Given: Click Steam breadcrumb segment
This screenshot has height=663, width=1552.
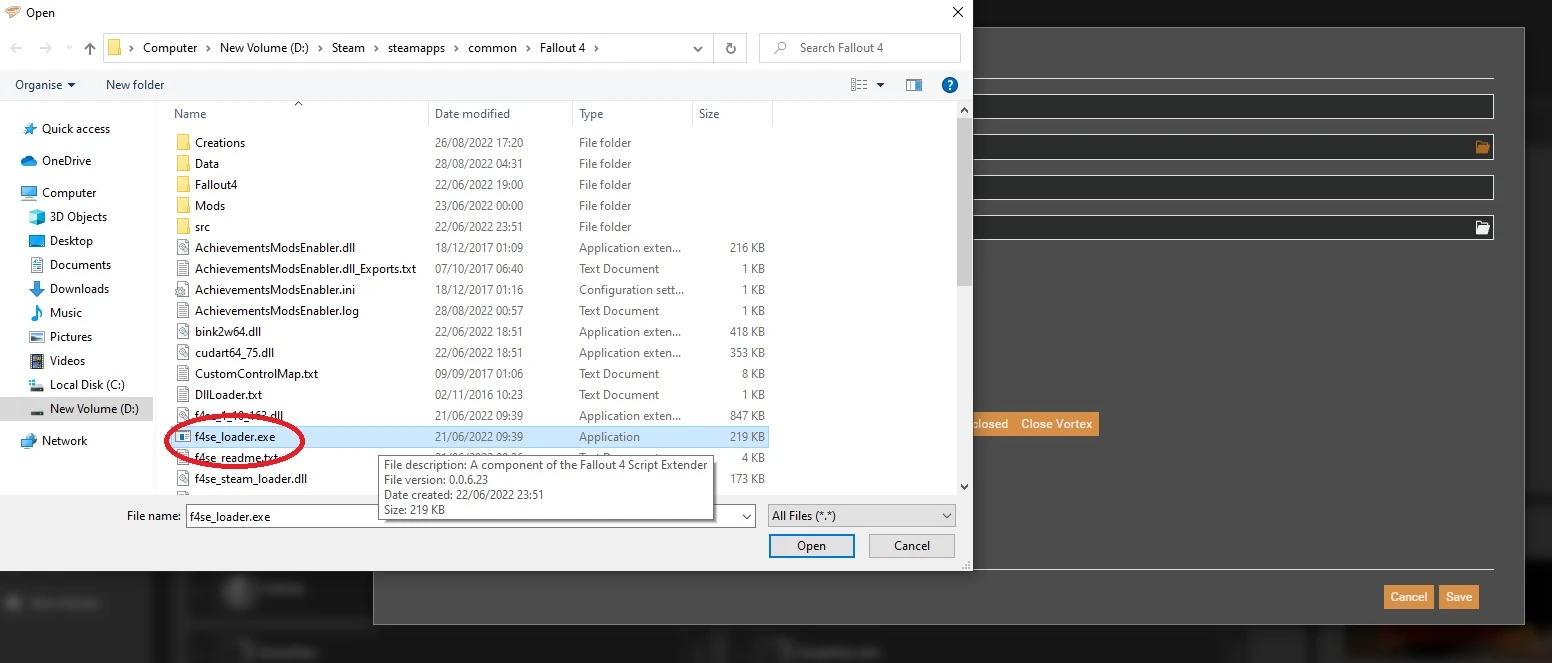Looking at the screenshot, I should [348, 48].
